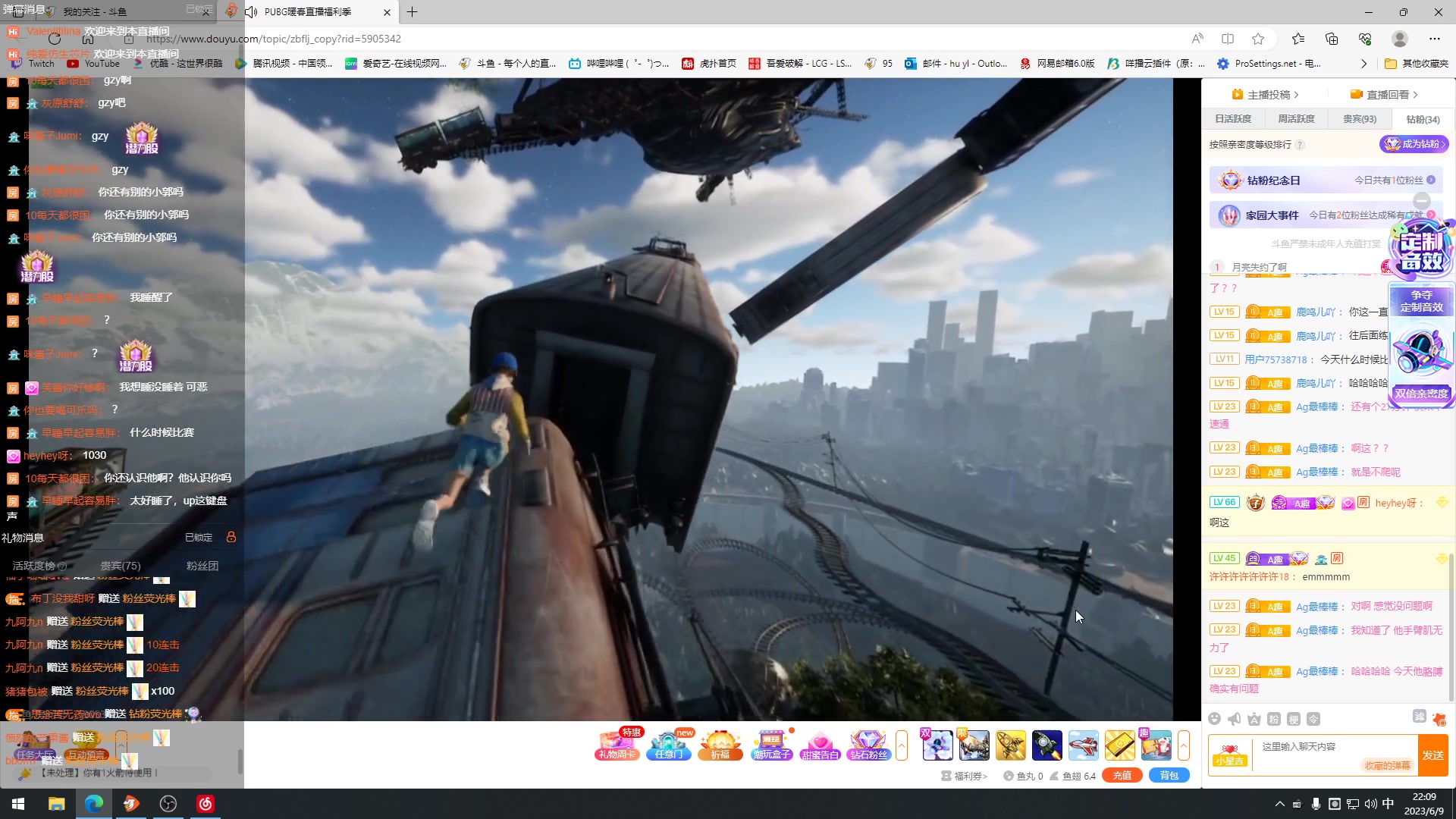
Task: Open the 哔哩哔哩 bookmark
Action: pyautogui.click(x=618, y=64)
